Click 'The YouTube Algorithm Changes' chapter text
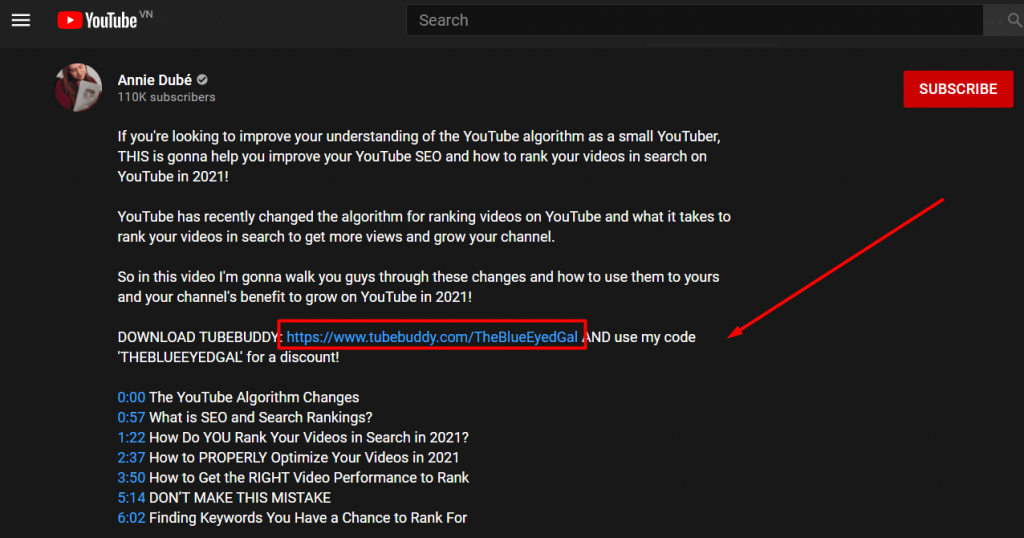 (254, 397)
